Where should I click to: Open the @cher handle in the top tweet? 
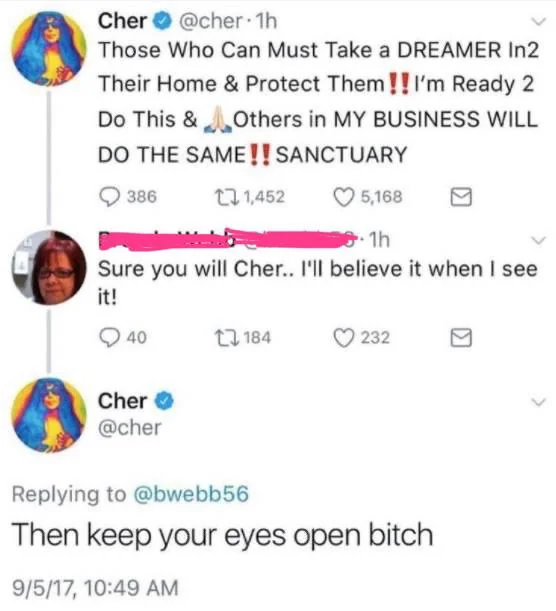(x=210, y=21)
